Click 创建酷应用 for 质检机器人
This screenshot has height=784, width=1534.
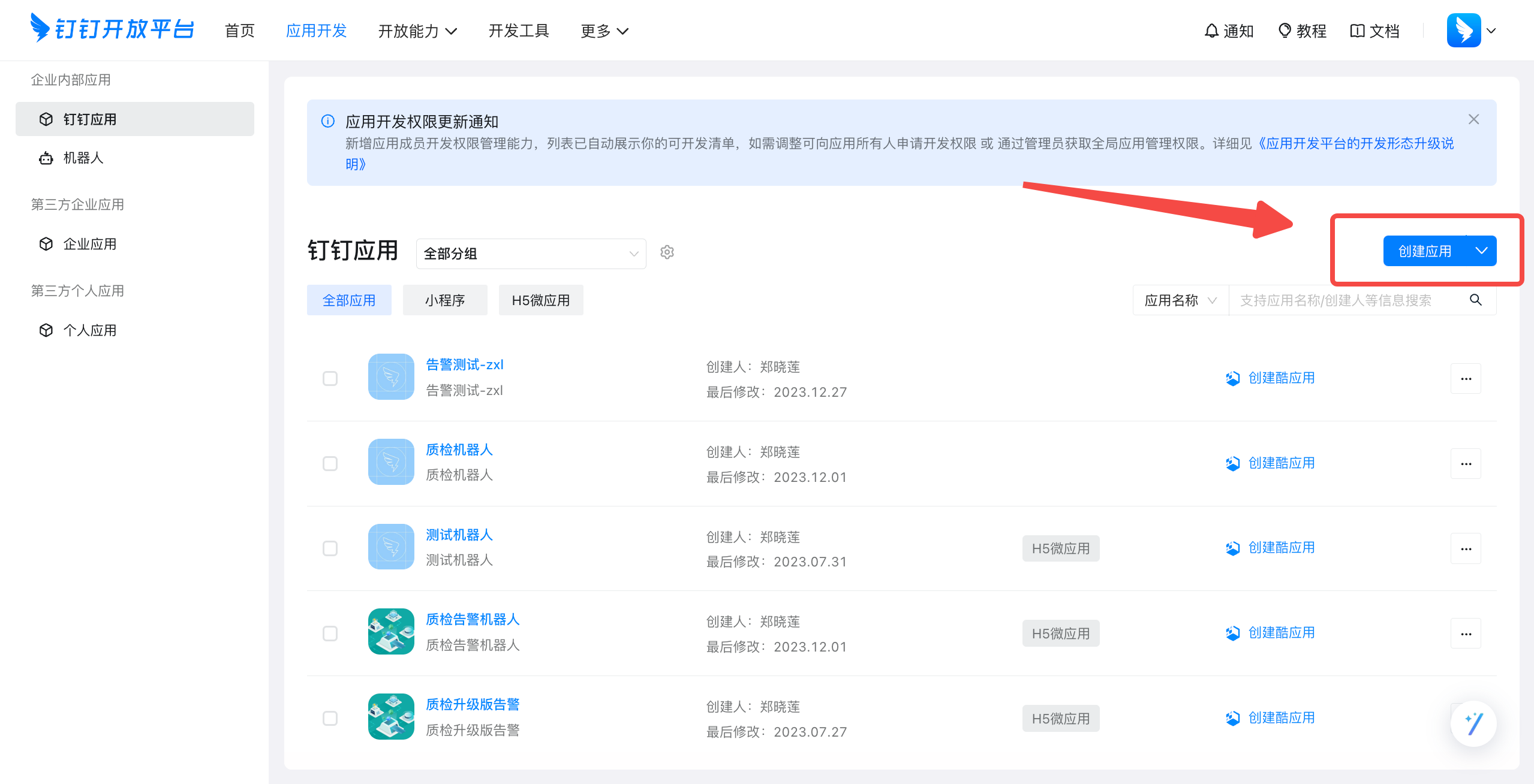1270,463
